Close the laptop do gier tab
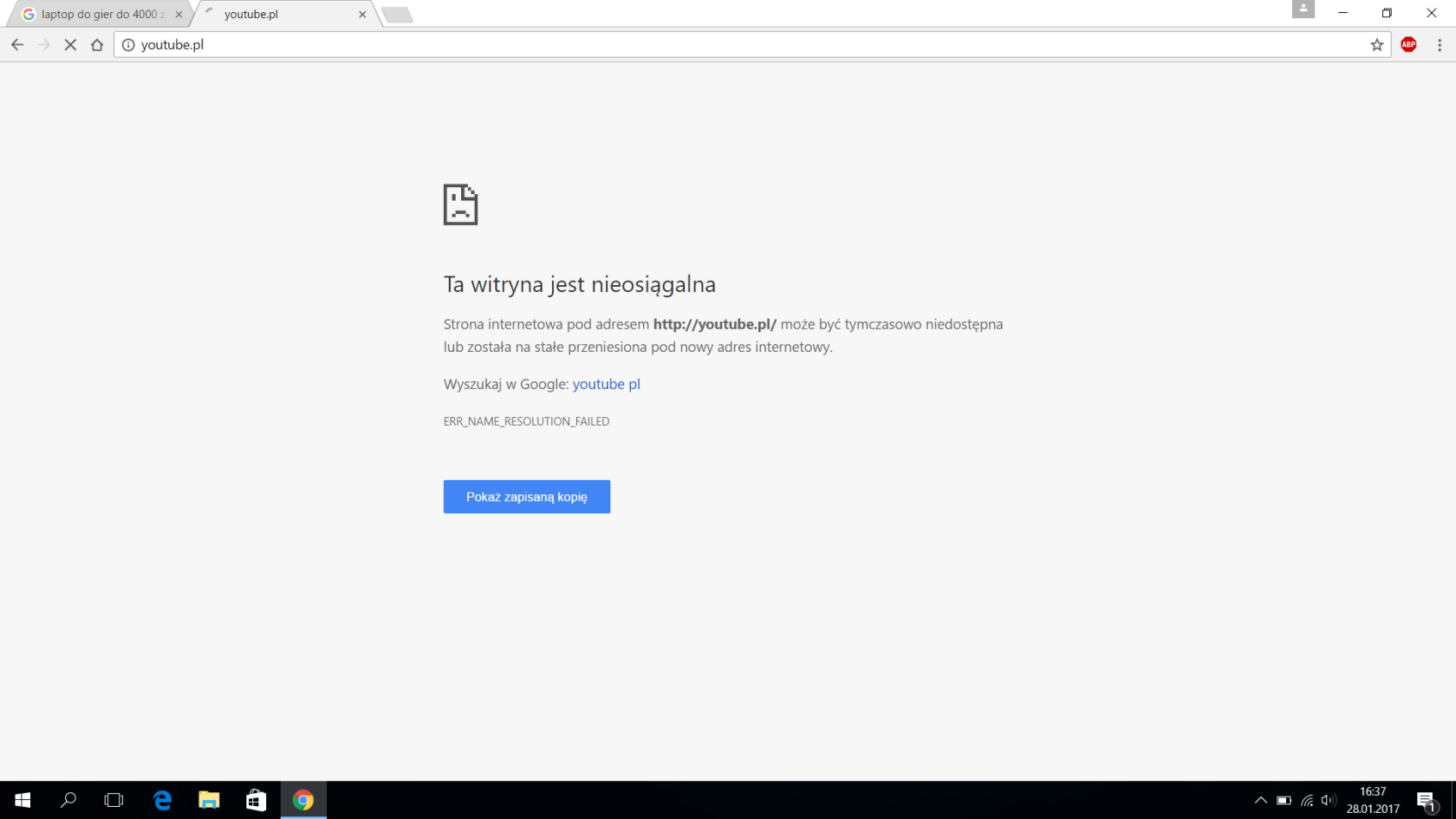The height and width of the screenshot is (819, 1456). tap(179, 15)
